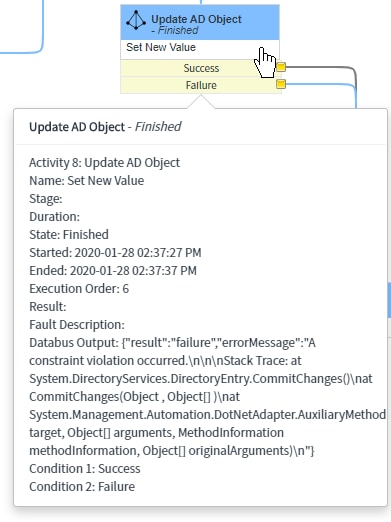Select the Success condition row on the node
The height and width of the screenshot is (522, 391).
(200, 68)
